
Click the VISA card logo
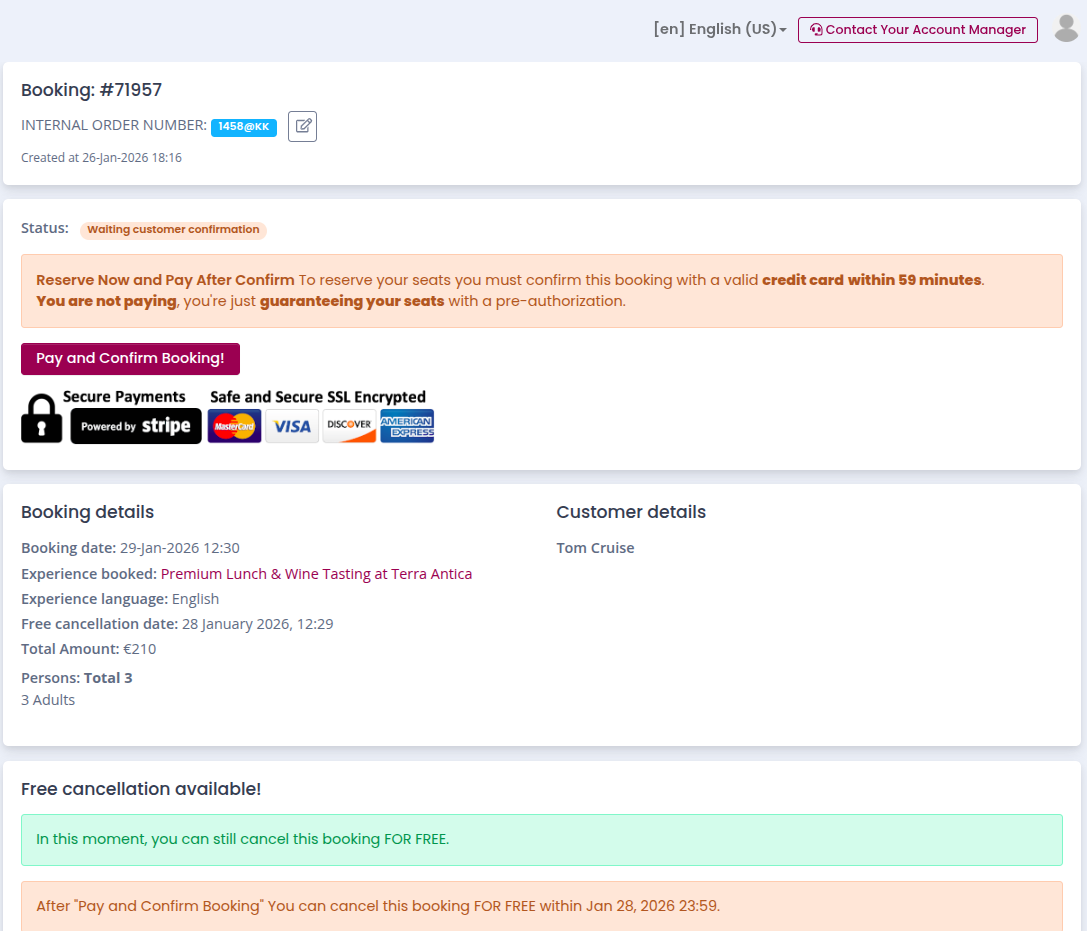coord(292,426)
